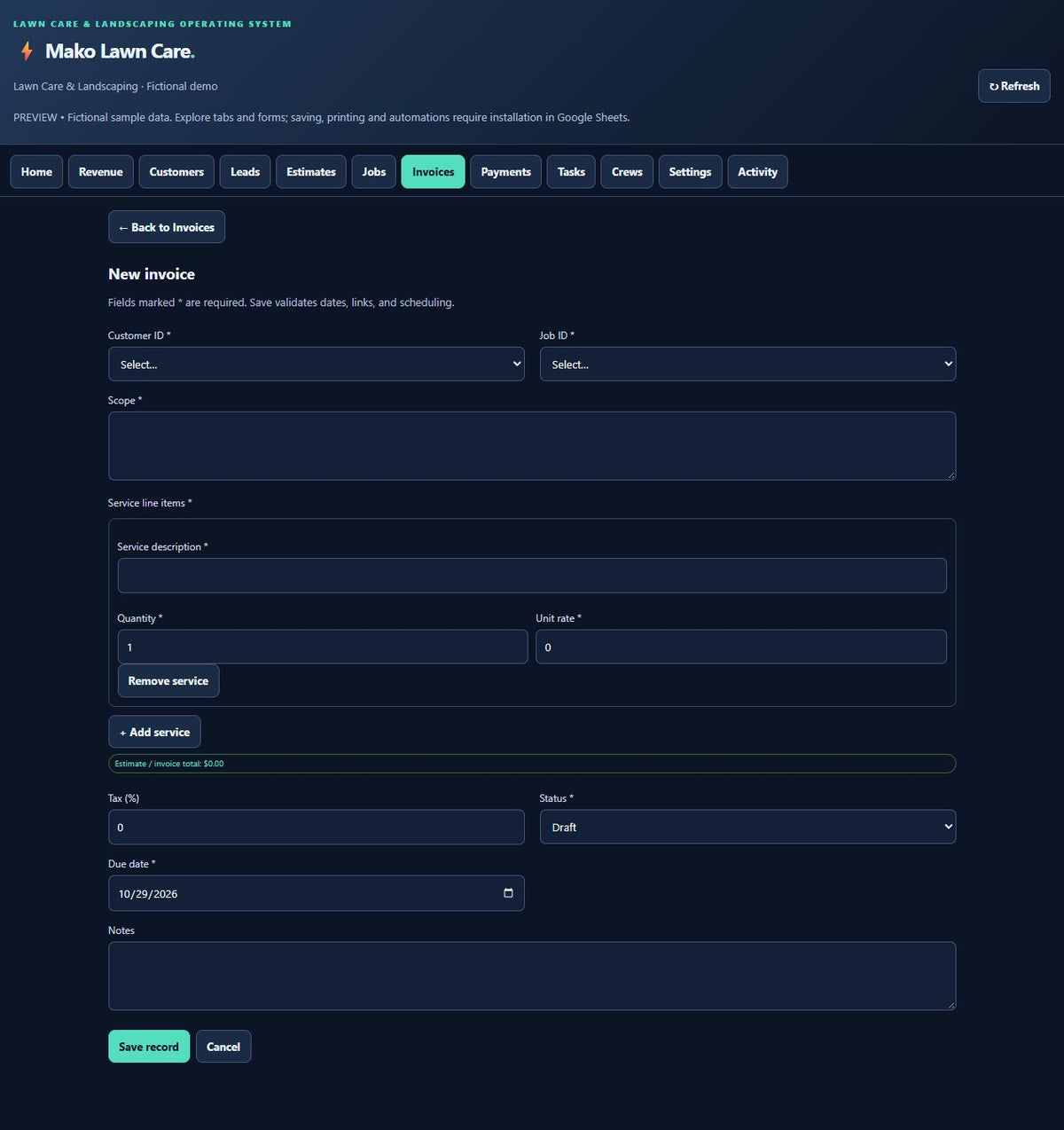Click the "Mako Lawn Care" title
The image size is (1064, 1130).
pos(118,51)
